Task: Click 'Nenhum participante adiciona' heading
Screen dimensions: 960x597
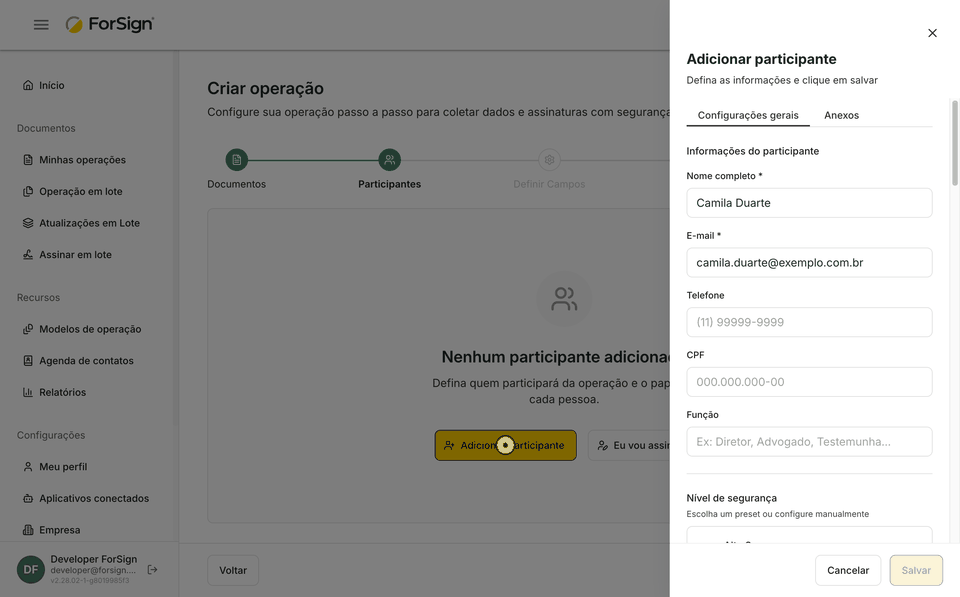Action: click(x=556, y=357)
